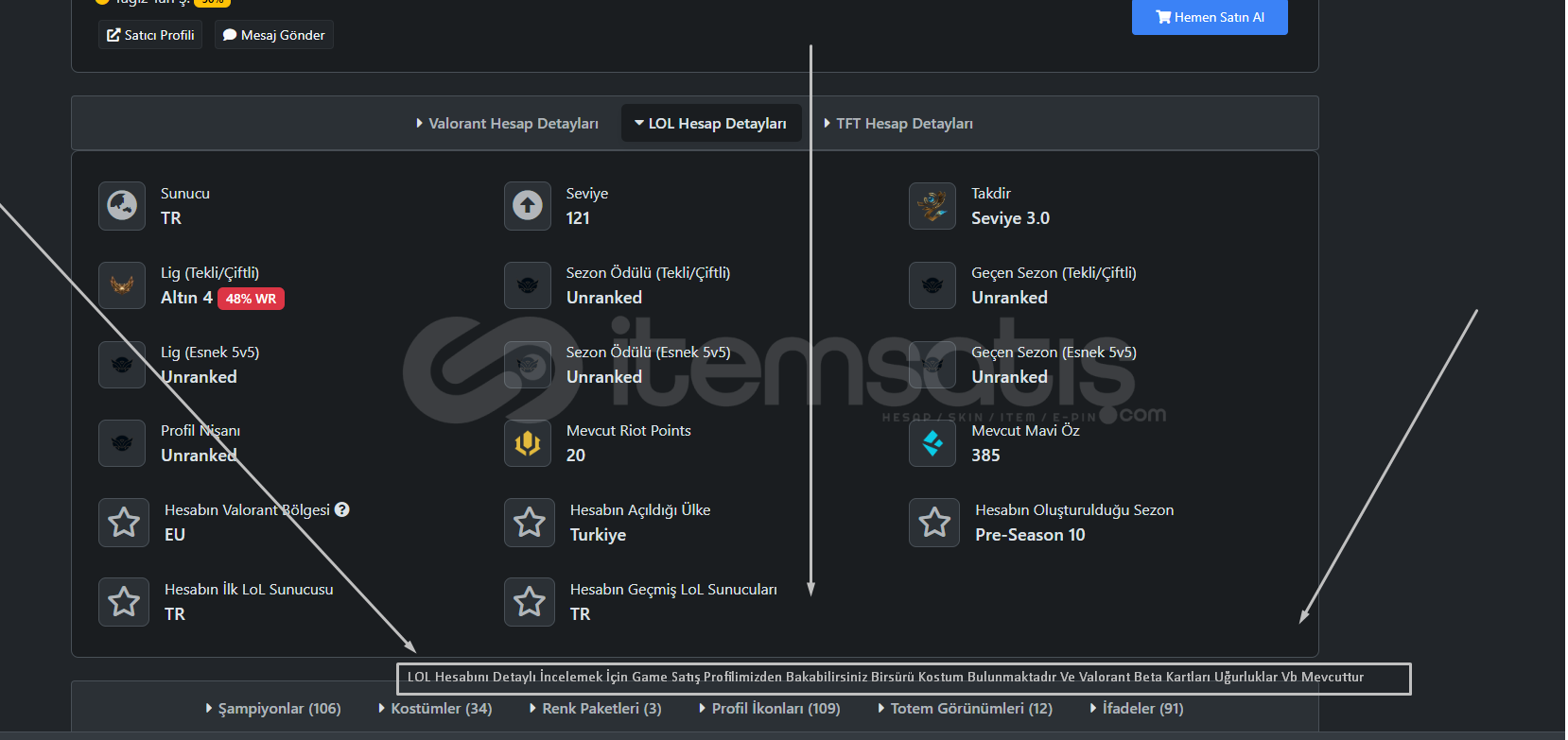Click the level 121 value
The width and height of the screenshot is (1568, 740).
click(x=578, y=218)
